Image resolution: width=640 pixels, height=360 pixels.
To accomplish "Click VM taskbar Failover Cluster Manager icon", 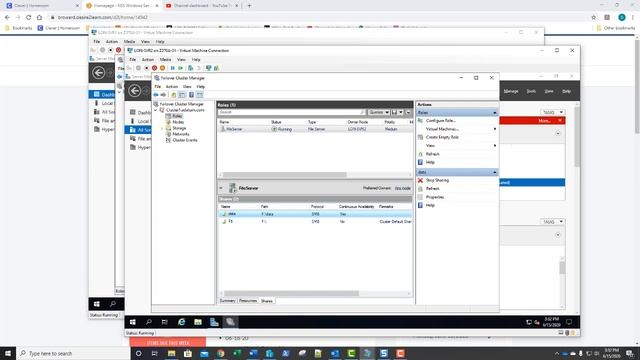I will click(230, 322).
